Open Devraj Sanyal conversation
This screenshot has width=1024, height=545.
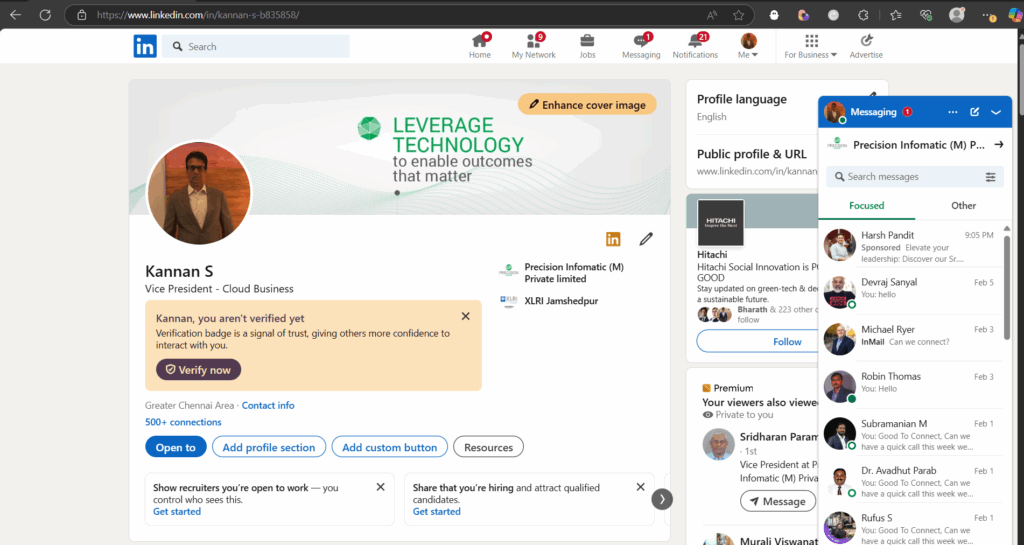pos(910,291)
